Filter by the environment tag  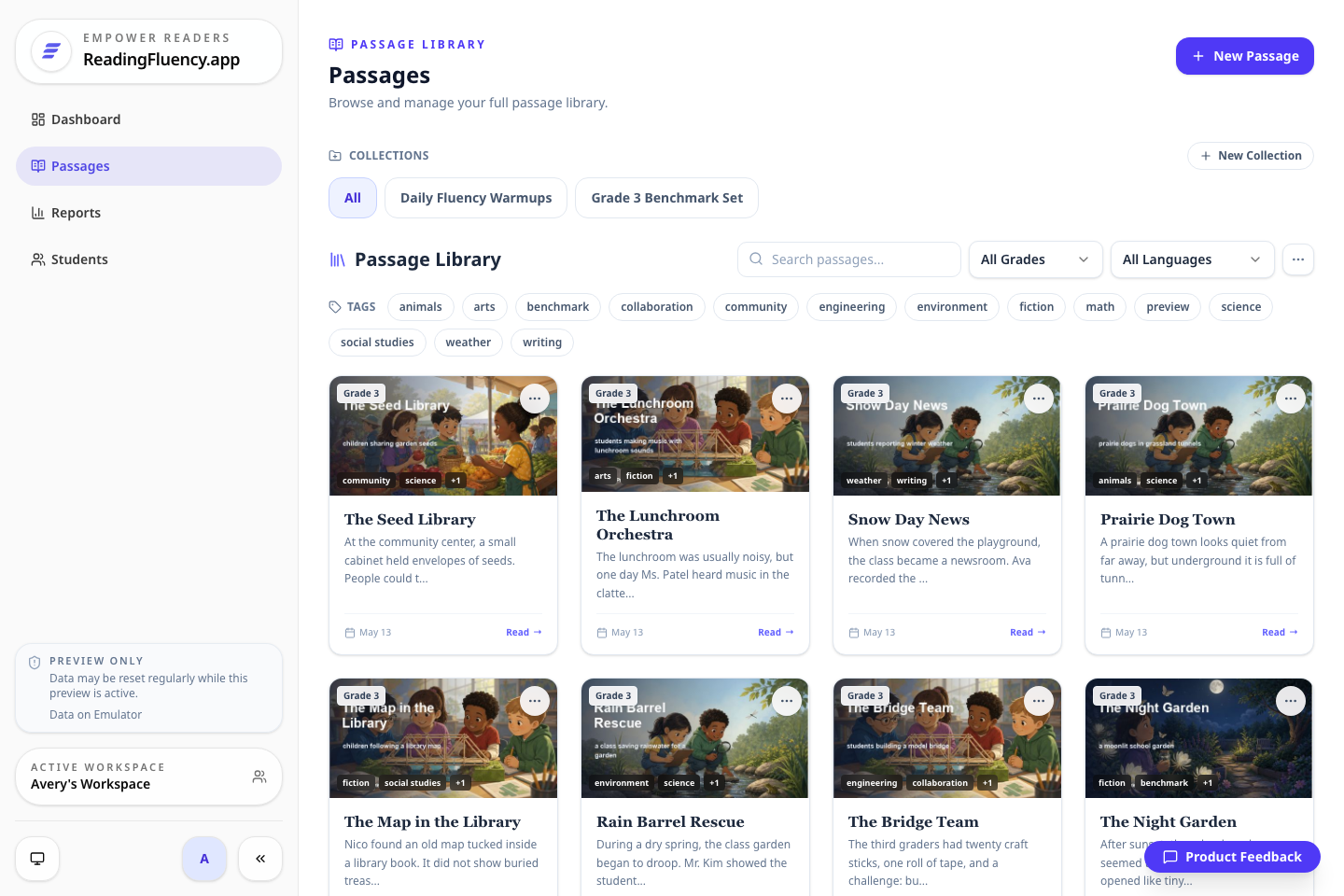point(952,307)
